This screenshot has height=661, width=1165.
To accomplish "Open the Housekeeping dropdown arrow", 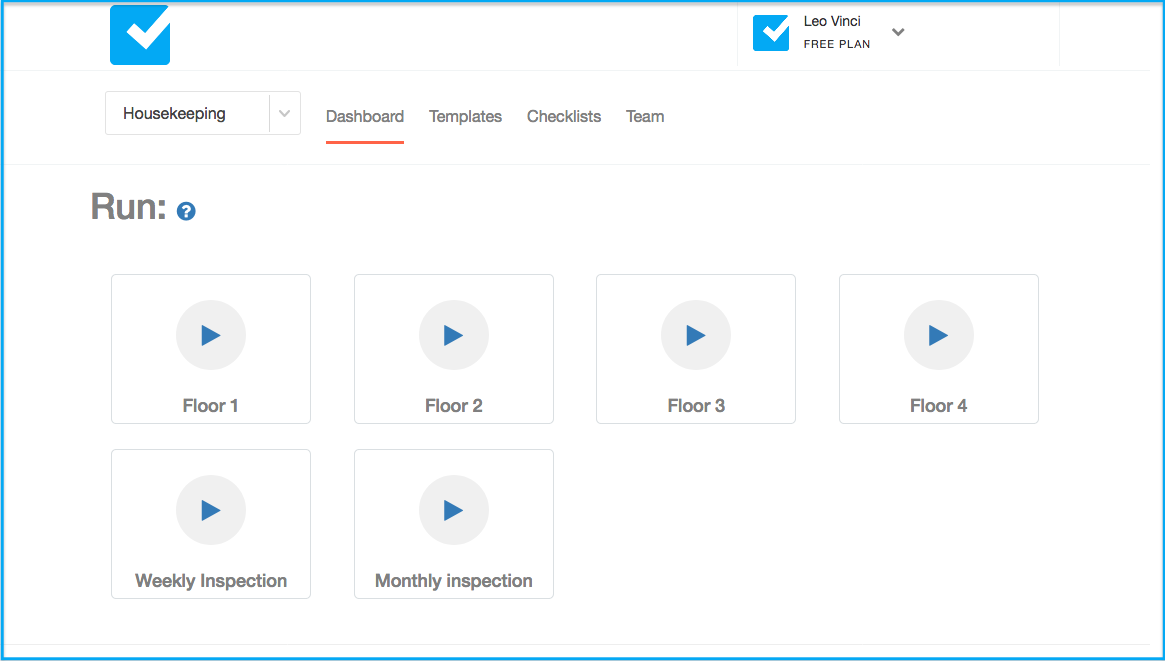I will coord(285,114).
